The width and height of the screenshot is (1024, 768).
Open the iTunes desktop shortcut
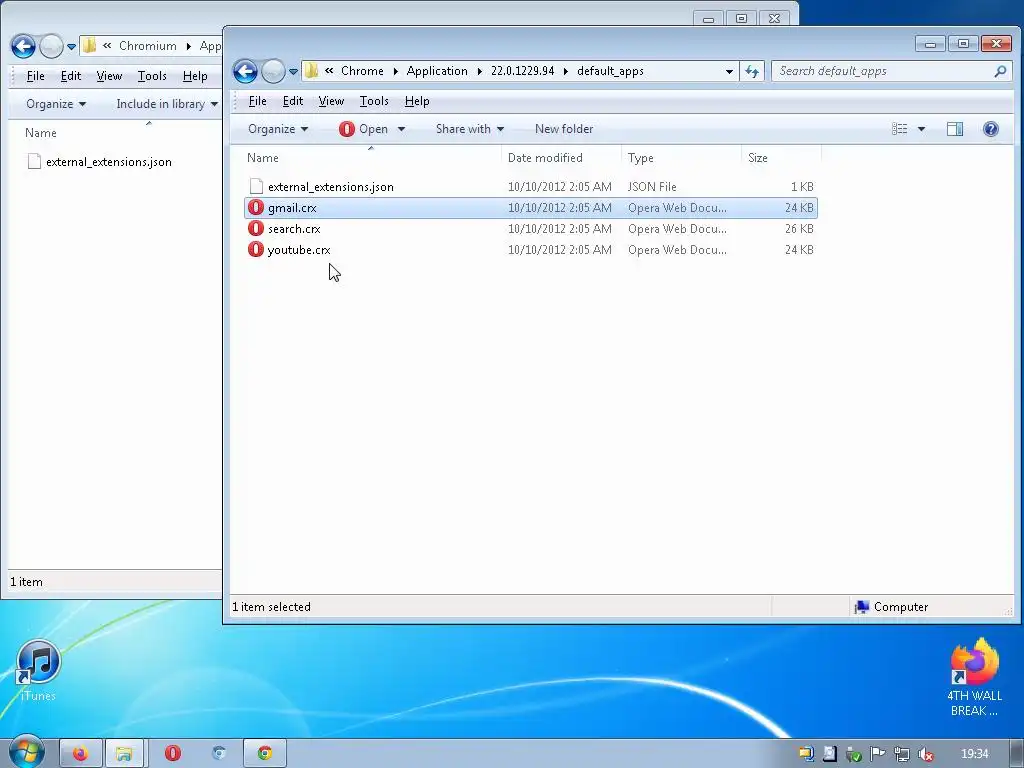click(x=39, y=671)
